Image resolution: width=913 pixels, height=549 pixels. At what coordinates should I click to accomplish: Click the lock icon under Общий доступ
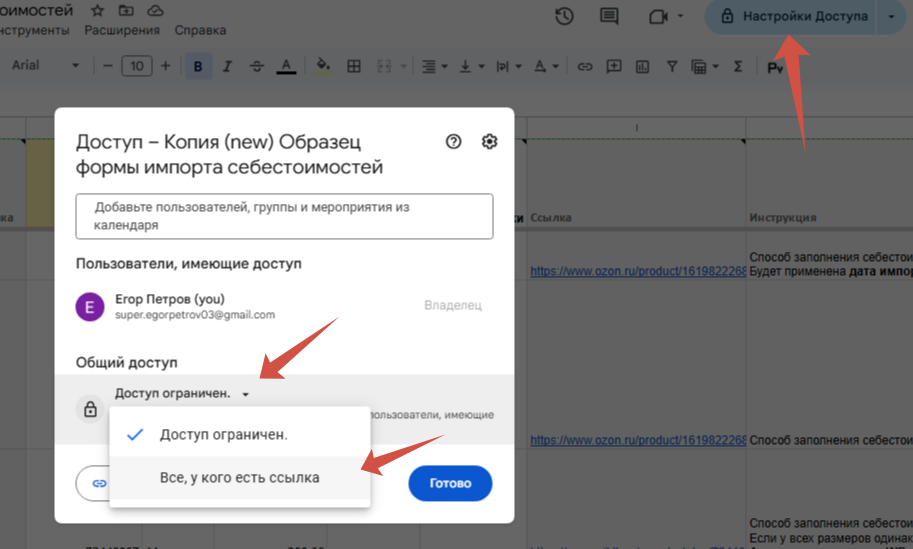pos(90,409)
